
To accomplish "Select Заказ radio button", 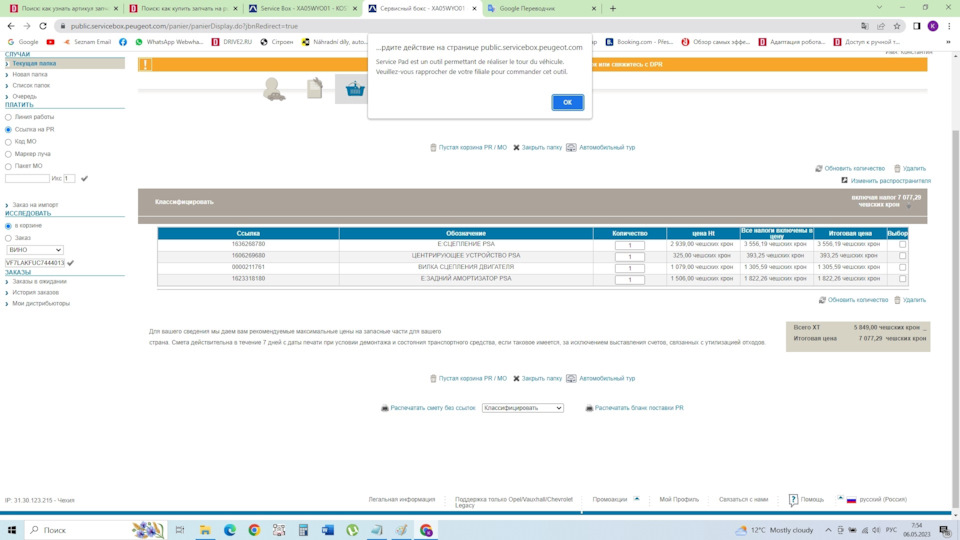I will click(x=8, y=238).
